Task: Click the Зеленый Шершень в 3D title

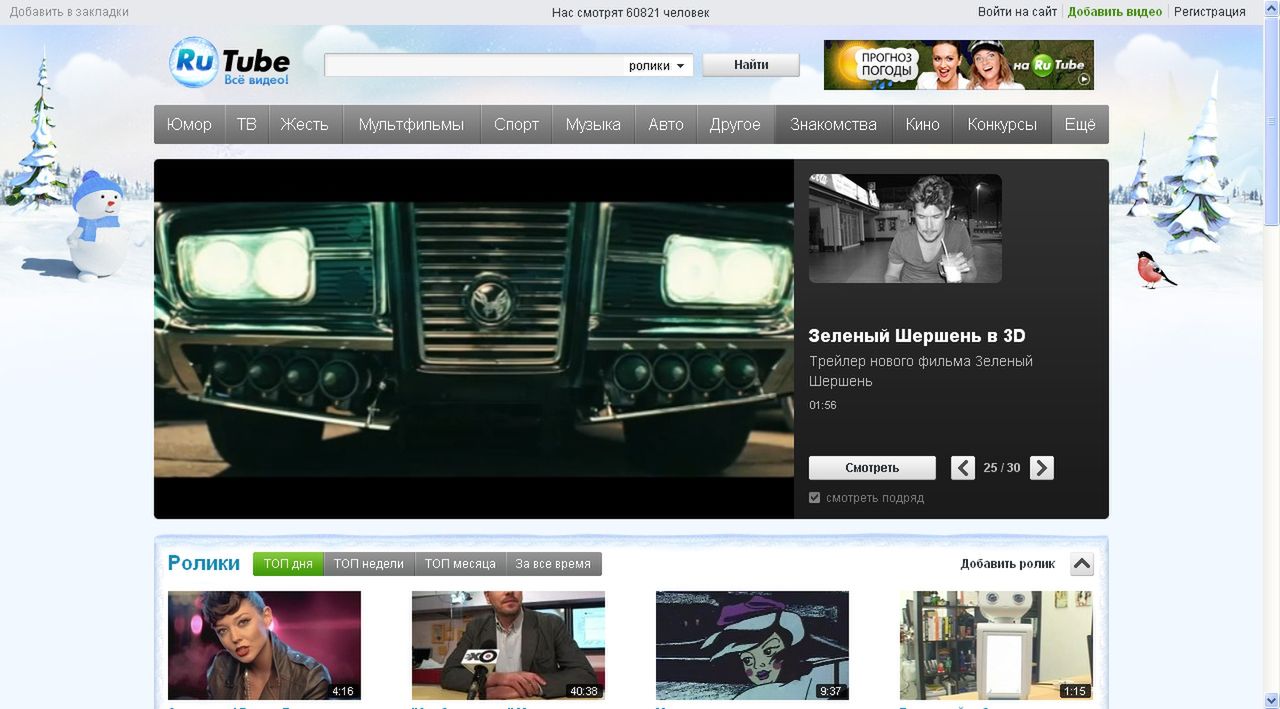Action: [x=917, y=336]
